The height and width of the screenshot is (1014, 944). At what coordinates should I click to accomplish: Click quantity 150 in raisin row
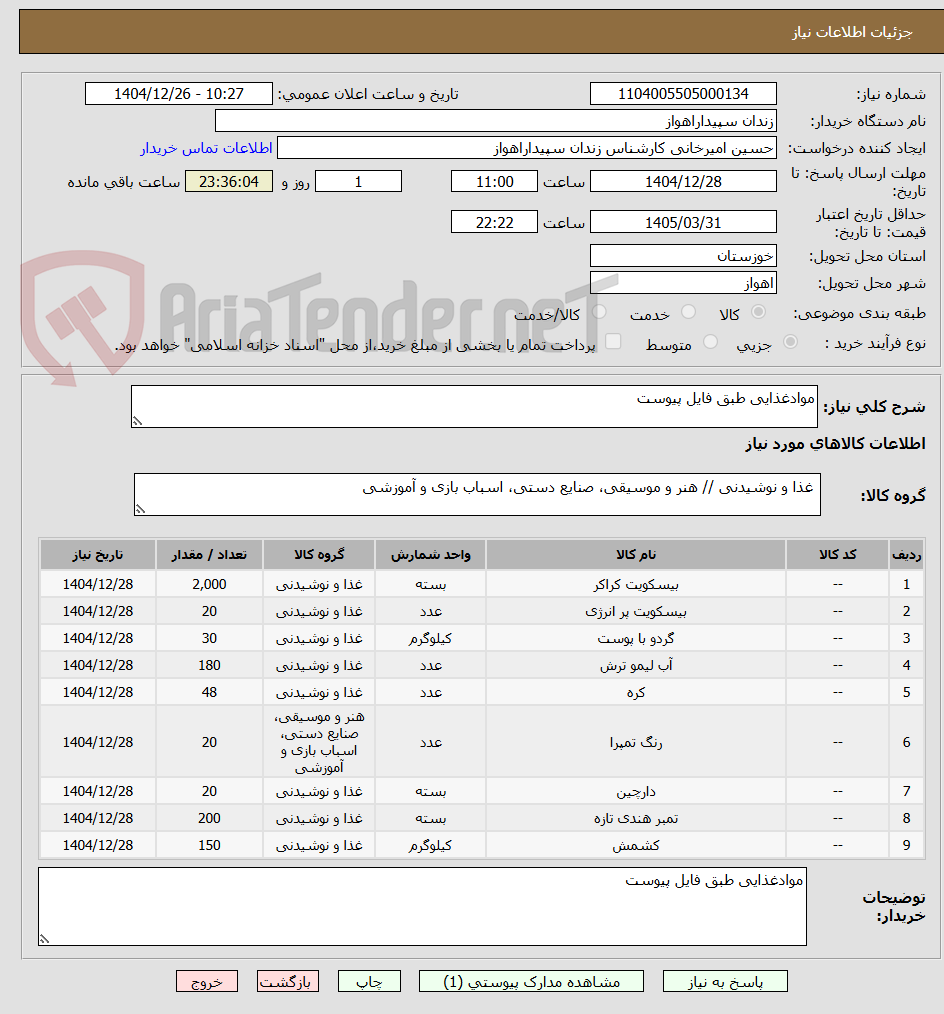(x=209, y=846)
